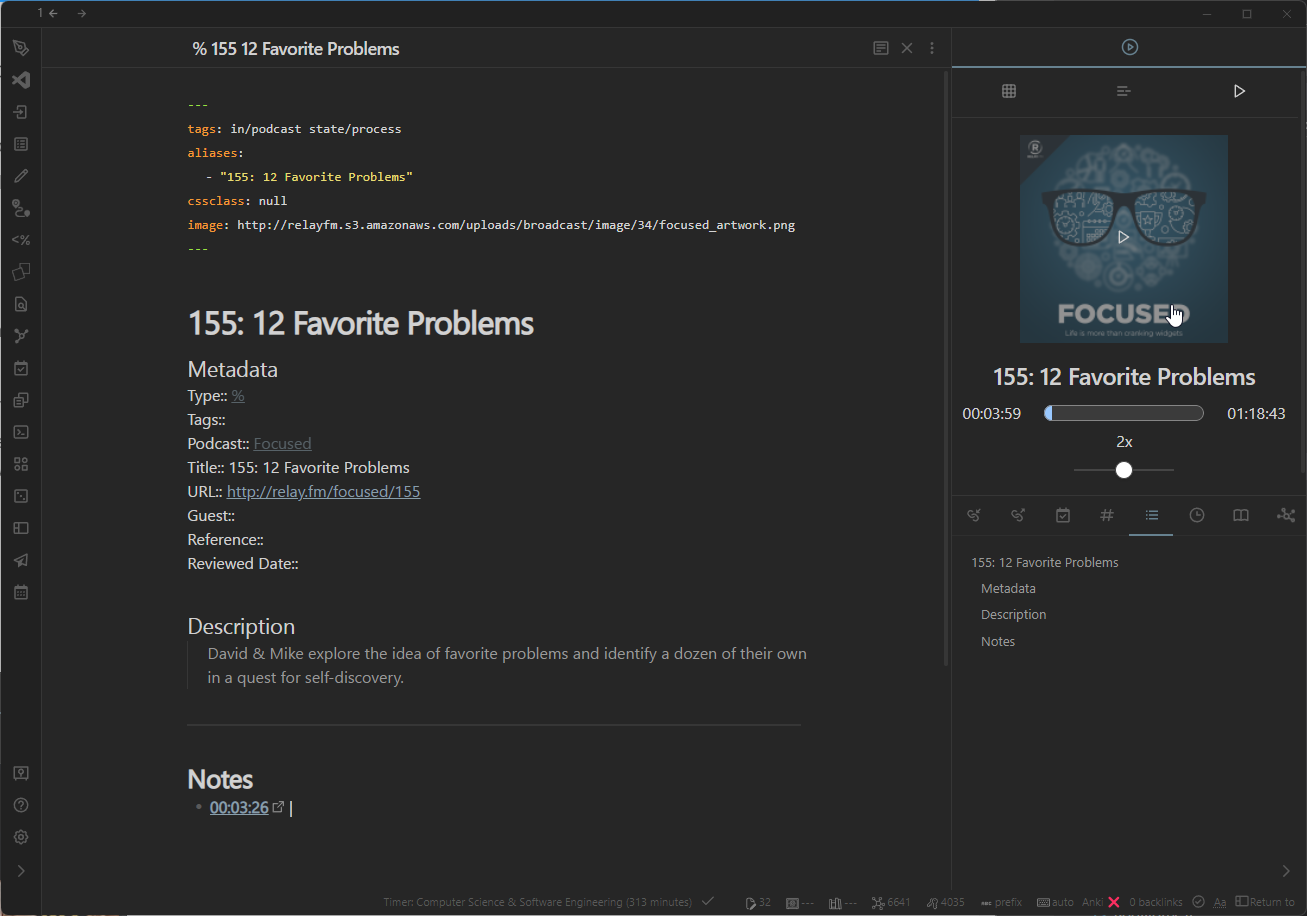The image size is (1307, 916).
Task: Collapse the right sidebar with the chevron
Action: (1286, 871)
